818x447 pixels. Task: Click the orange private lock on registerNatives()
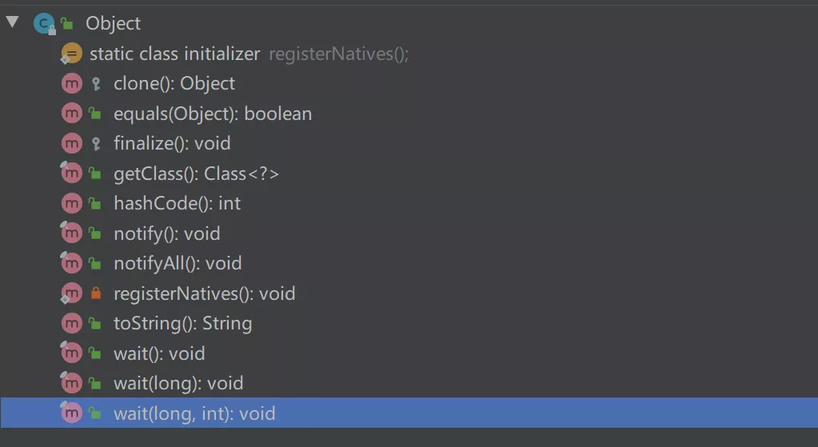(95, 293)
